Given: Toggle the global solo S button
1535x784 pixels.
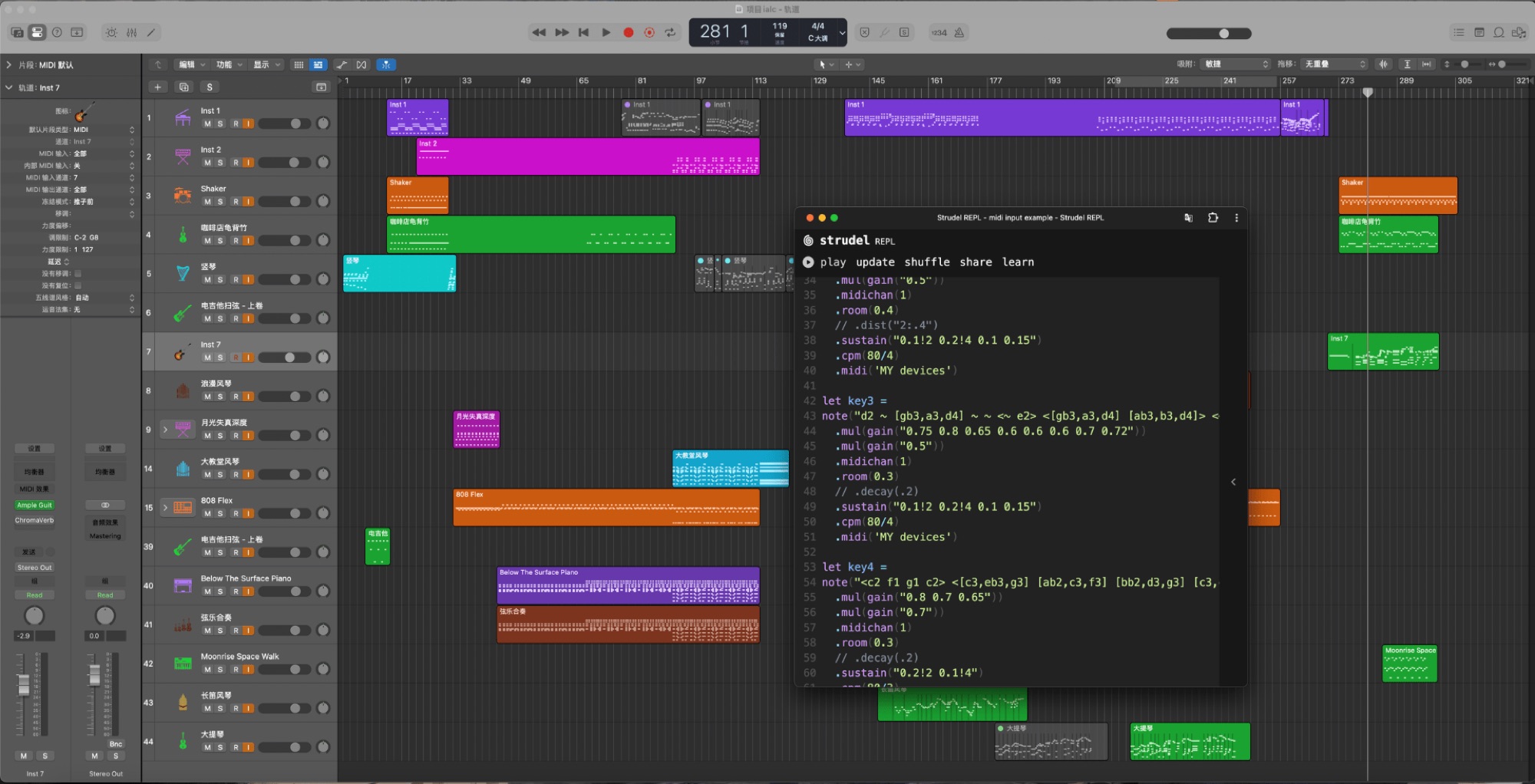Looking at the screenshot, I should pyautogui.click(x=210, y=87).
